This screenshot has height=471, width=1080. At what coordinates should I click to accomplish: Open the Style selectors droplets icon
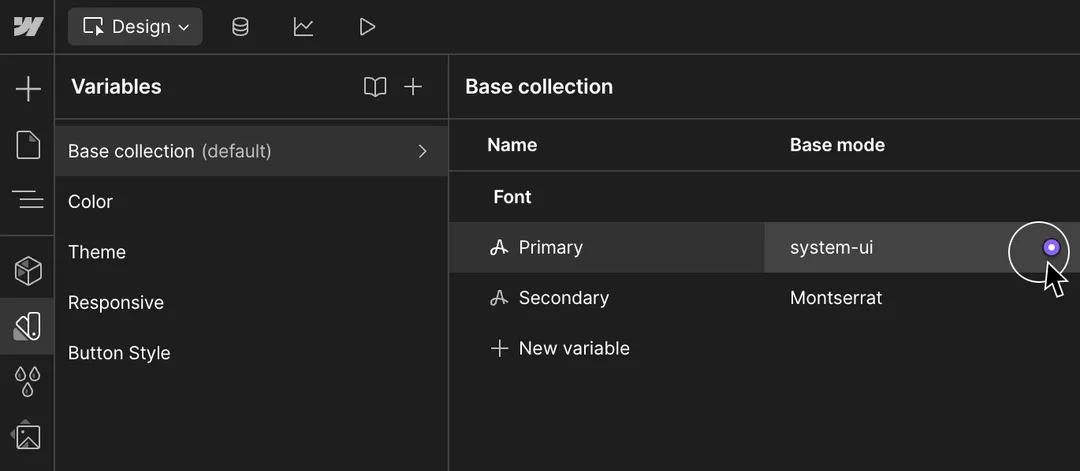[28, 380]
